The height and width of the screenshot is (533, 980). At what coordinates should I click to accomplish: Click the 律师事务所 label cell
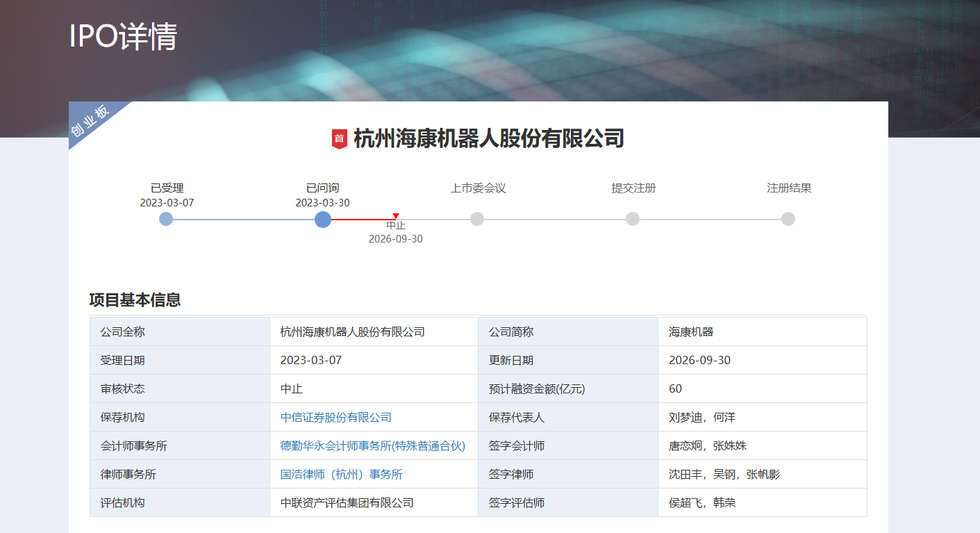(x=180, y=475)
